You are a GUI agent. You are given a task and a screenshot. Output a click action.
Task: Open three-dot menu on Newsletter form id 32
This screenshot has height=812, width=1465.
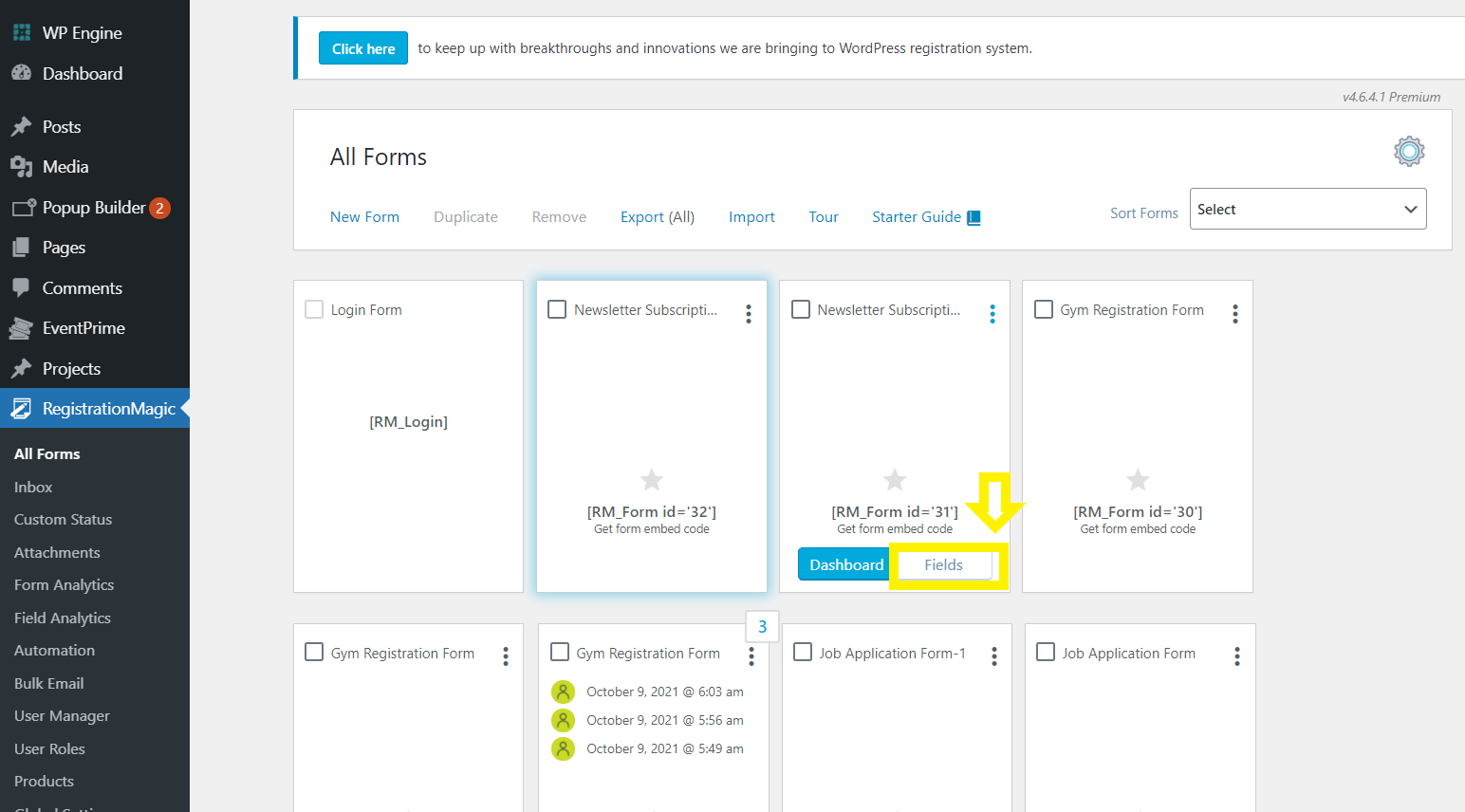point(749,314)
